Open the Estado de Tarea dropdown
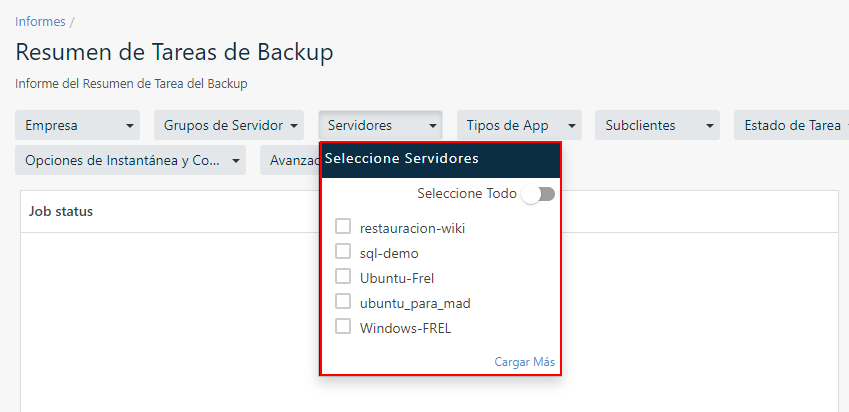The height and width of the screenshot is (412, 849). pos(790,126)
